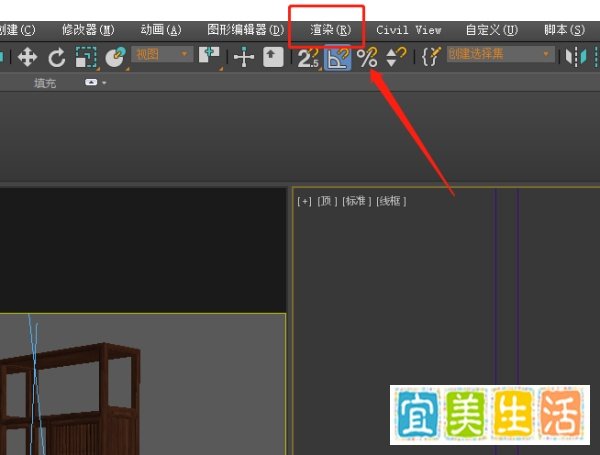The image size is (600, 455).
Task: Toggle Percent Snap button
Action: 367,57
